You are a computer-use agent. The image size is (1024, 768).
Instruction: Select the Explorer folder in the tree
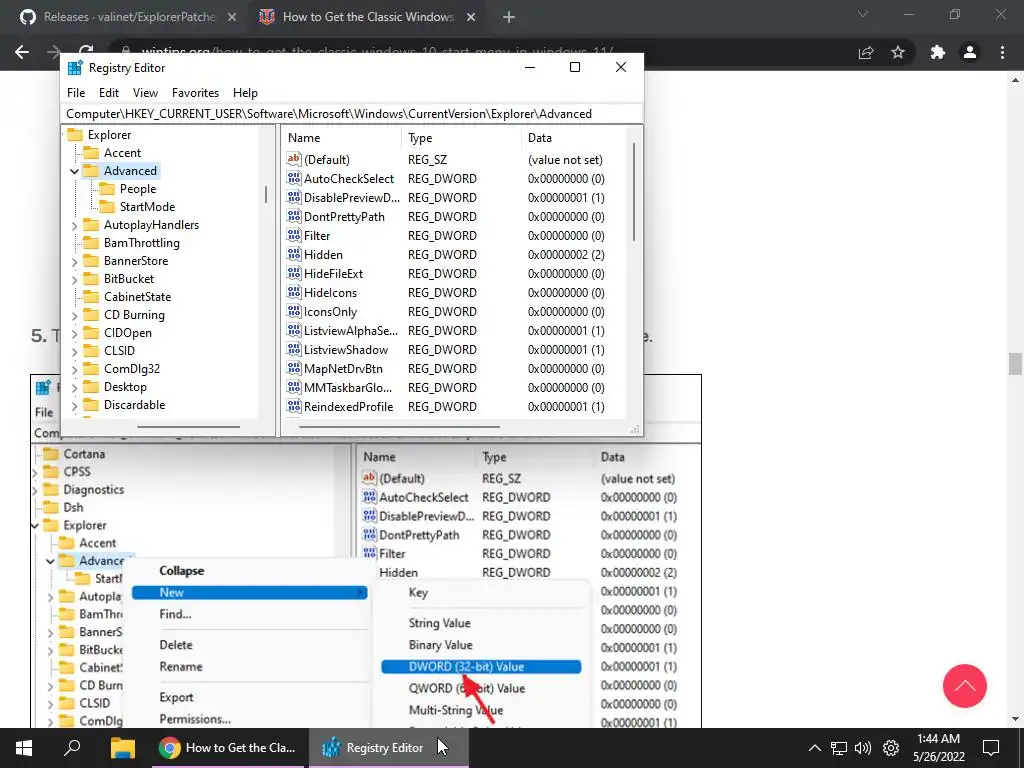(x=75, y=135)
